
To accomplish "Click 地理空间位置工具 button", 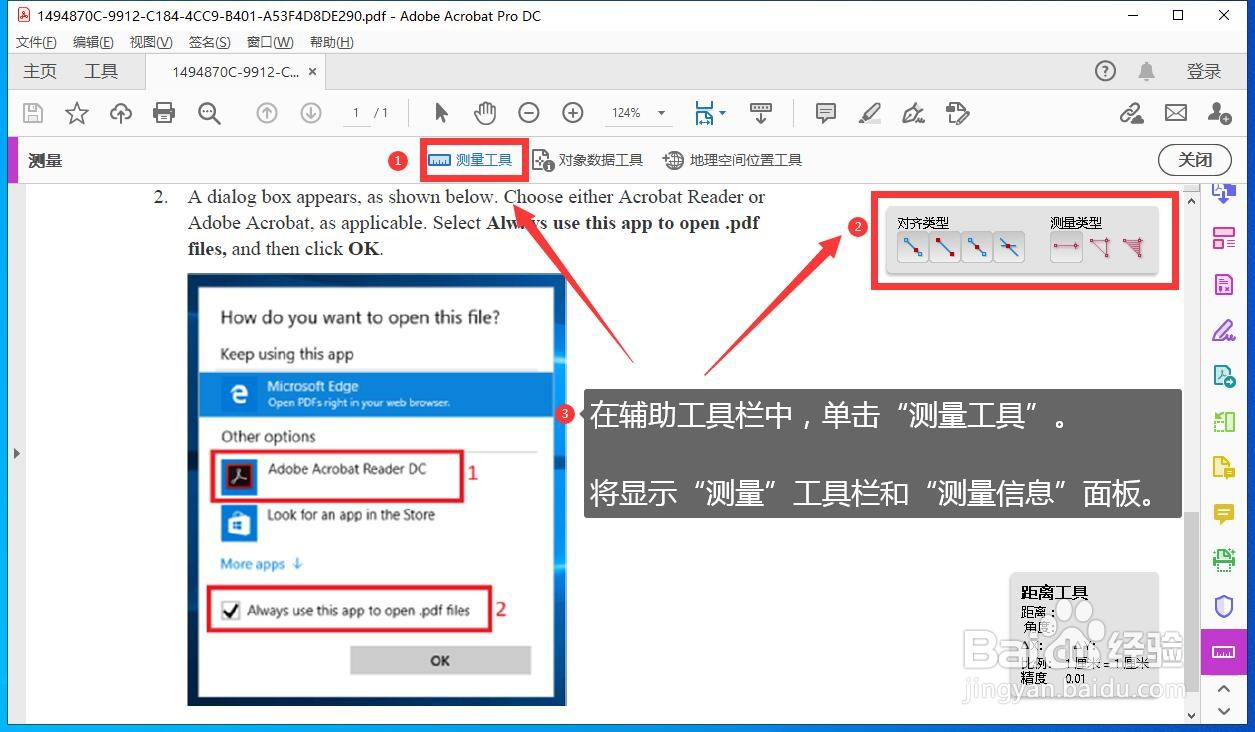I will point(733,160).
